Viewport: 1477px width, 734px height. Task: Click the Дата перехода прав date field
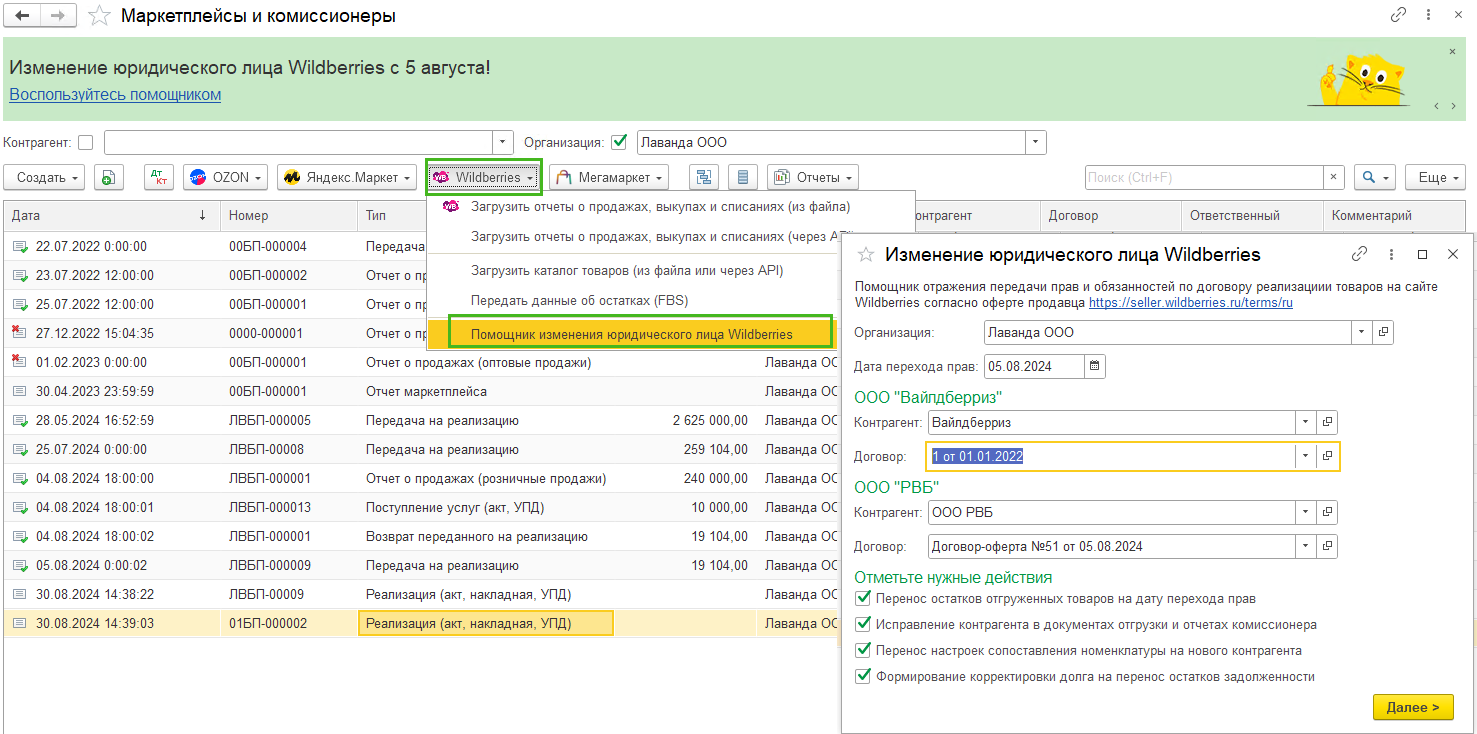tap(1034, 366)
